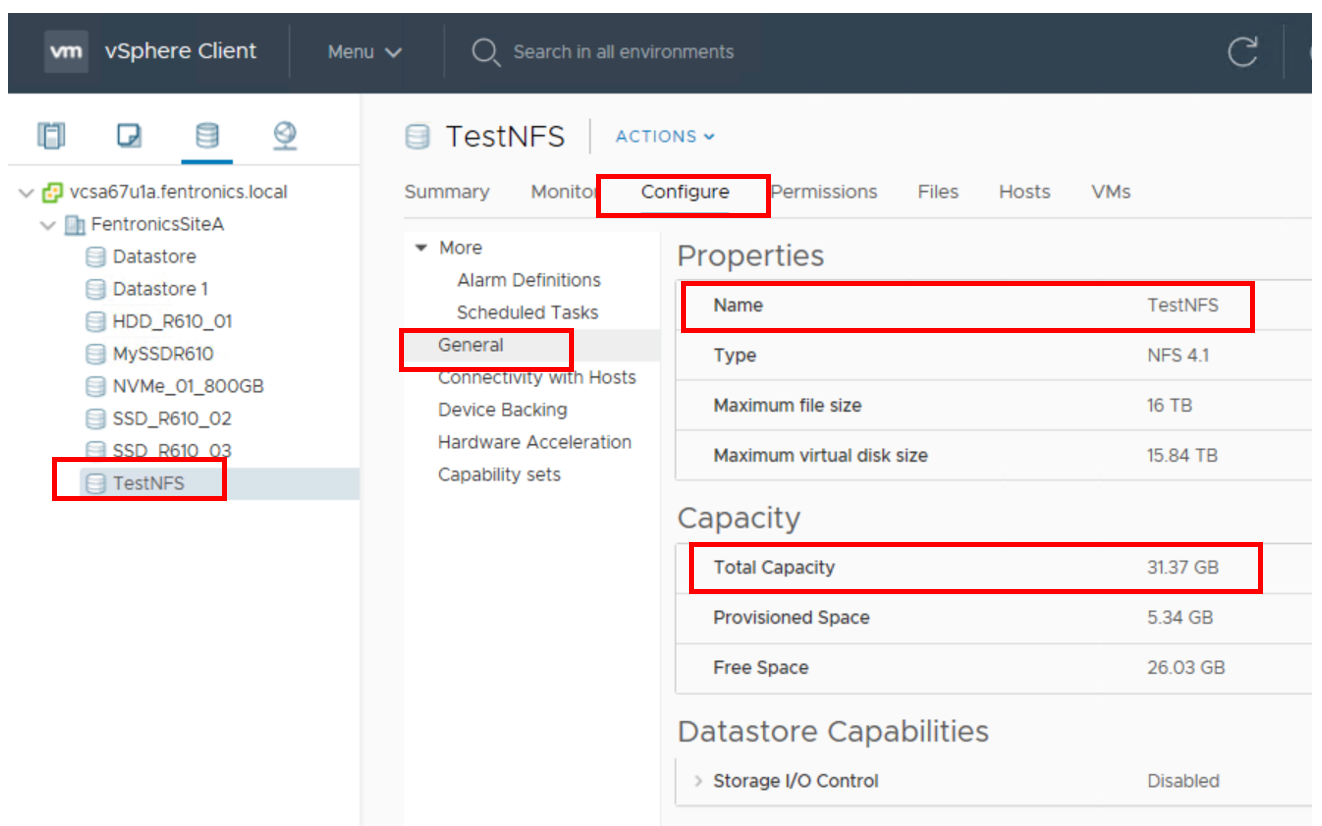Click the search magnifier icon
This screenshot has height=826, width=1322.
485,52
